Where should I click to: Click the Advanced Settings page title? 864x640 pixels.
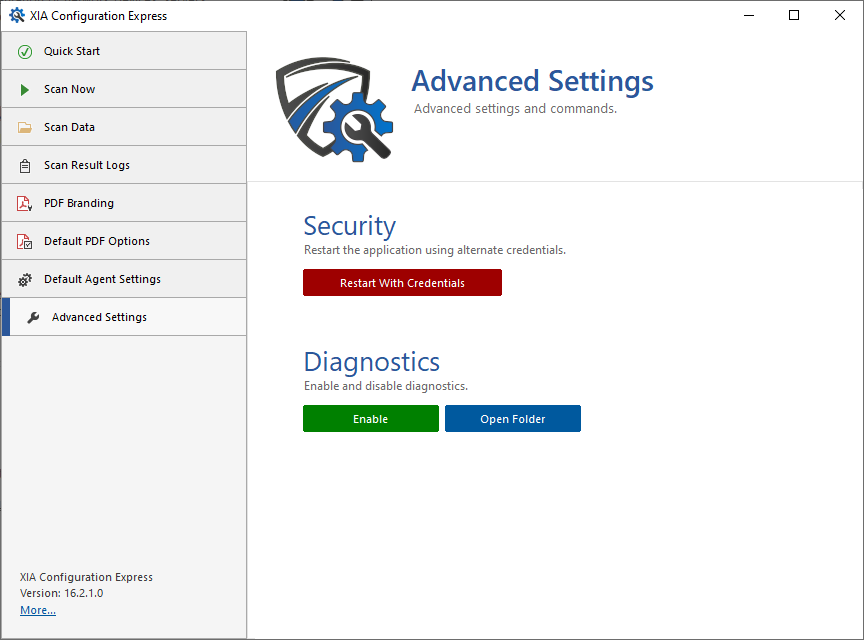click(532, 82)
